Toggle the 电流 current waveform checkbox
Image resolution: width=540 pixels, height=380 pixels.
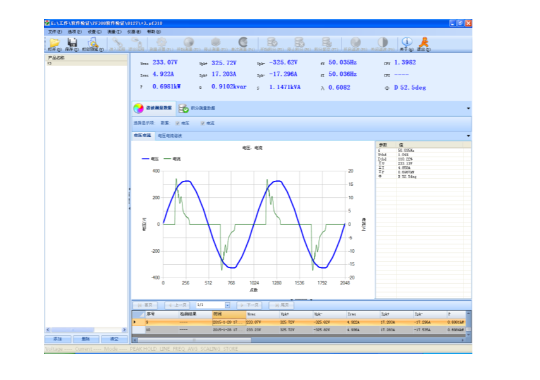click(x=202, y=123)
